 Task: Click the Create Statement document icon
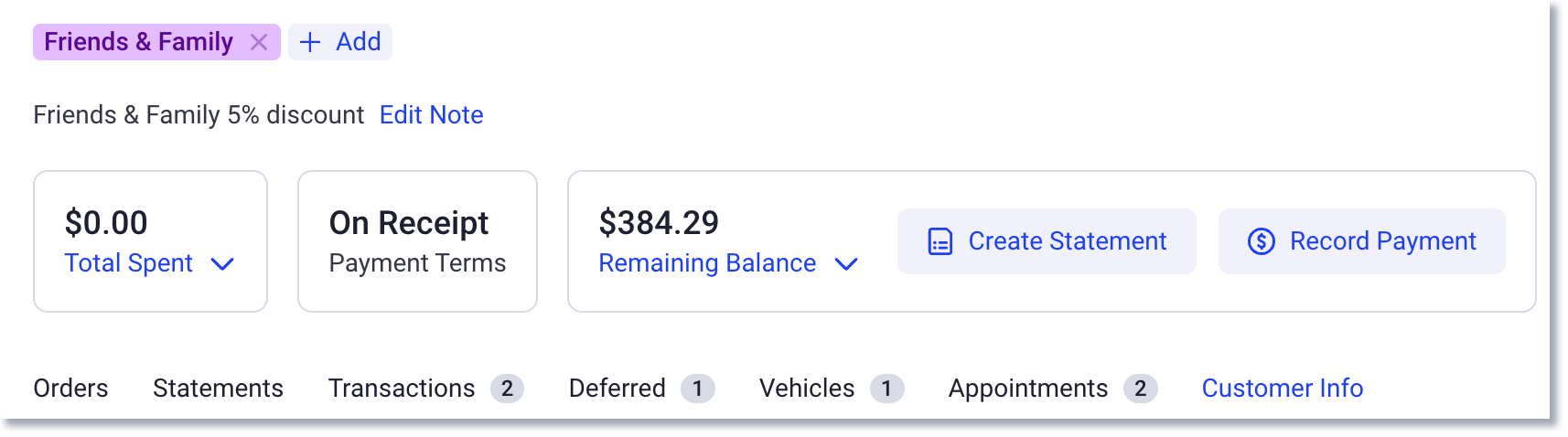940,241
